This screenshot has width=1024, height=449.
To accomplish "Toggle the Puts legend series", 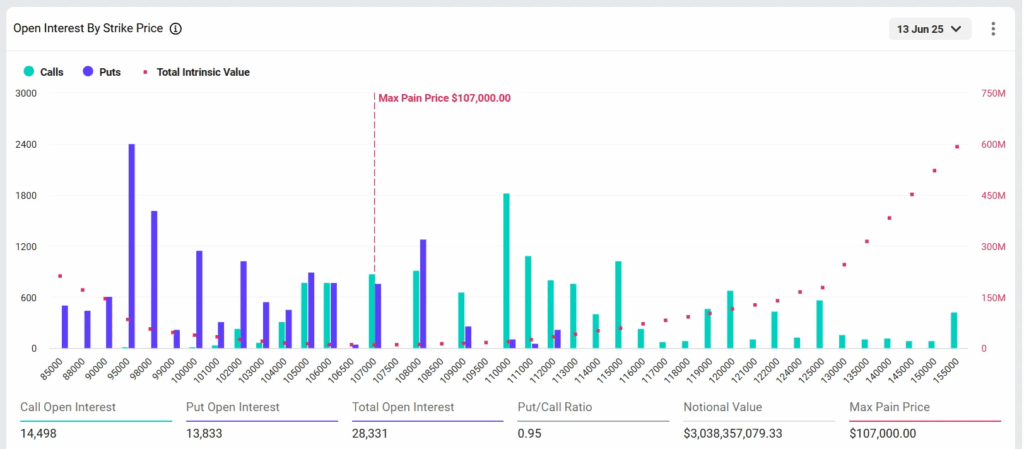I will pyautogui.click(x=102, y=72).
